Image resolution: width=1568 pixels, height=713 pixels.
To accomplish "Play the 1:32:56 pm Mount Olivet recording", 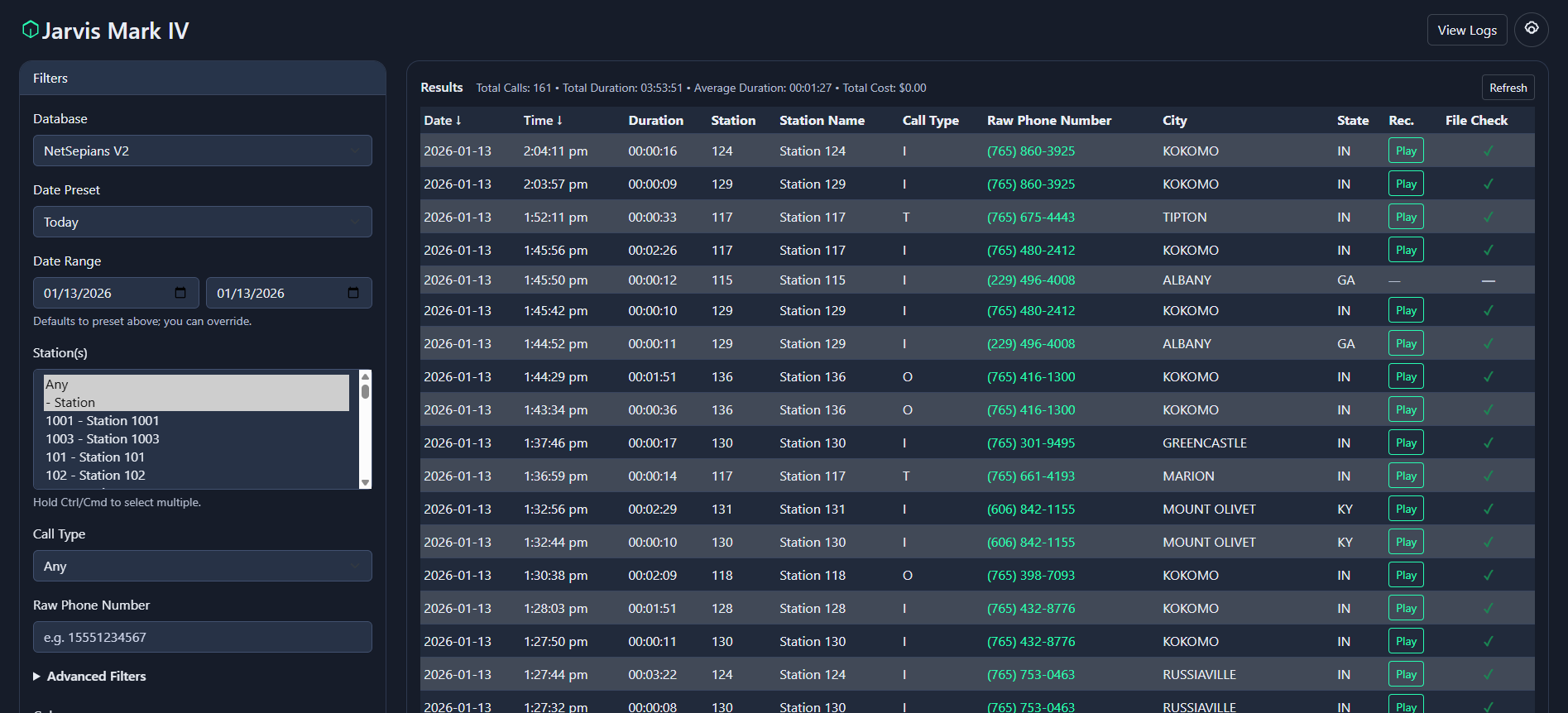I will [1406, 509].
